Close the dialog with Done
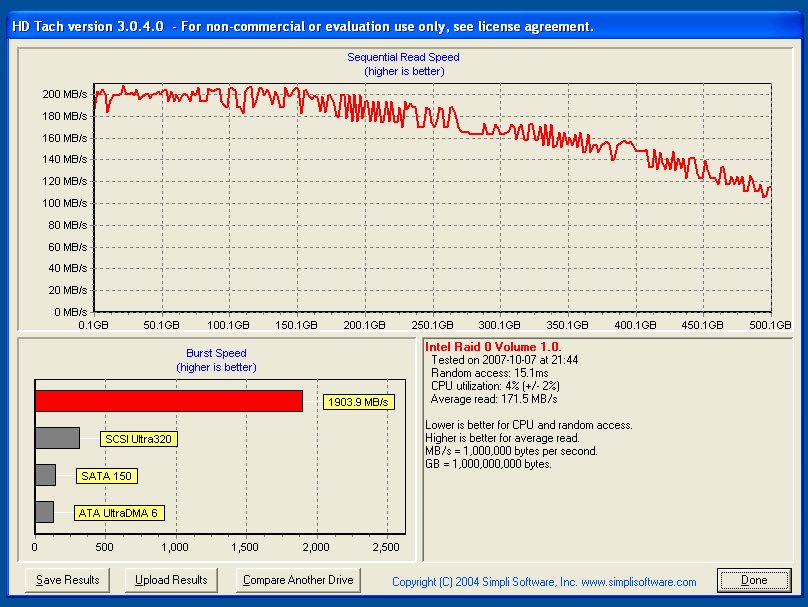The height and width of the screenshot is (607, 808). coord(754,580)
